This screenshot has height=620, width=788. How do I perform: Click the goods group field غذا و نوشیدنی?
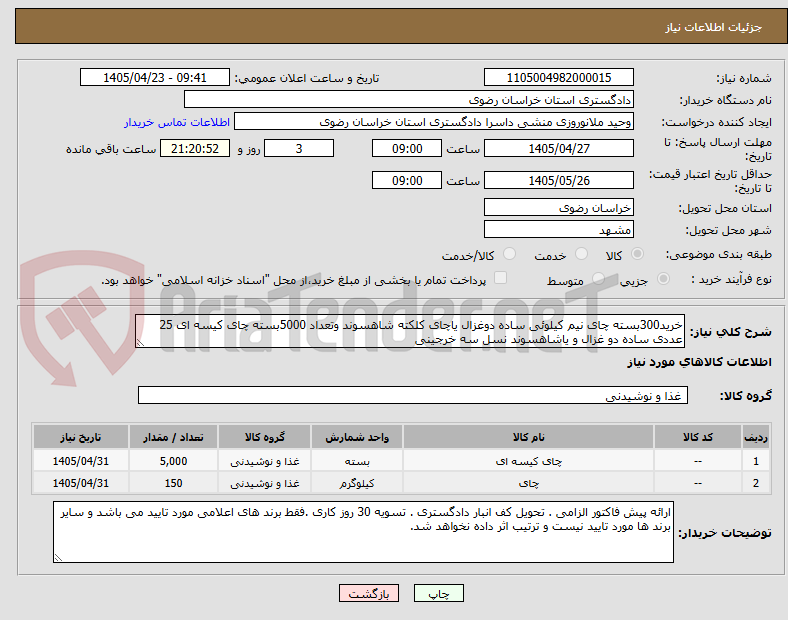pos(413,395)
